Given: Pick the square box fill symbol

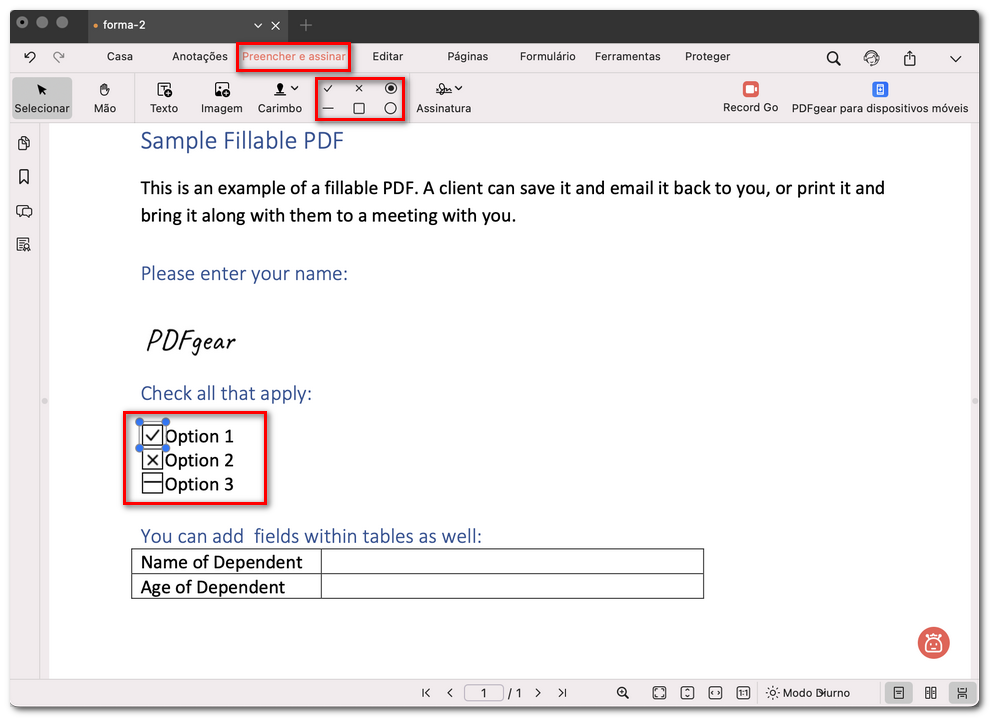Looking at the screenshot, I should click(x=359, y=109).
